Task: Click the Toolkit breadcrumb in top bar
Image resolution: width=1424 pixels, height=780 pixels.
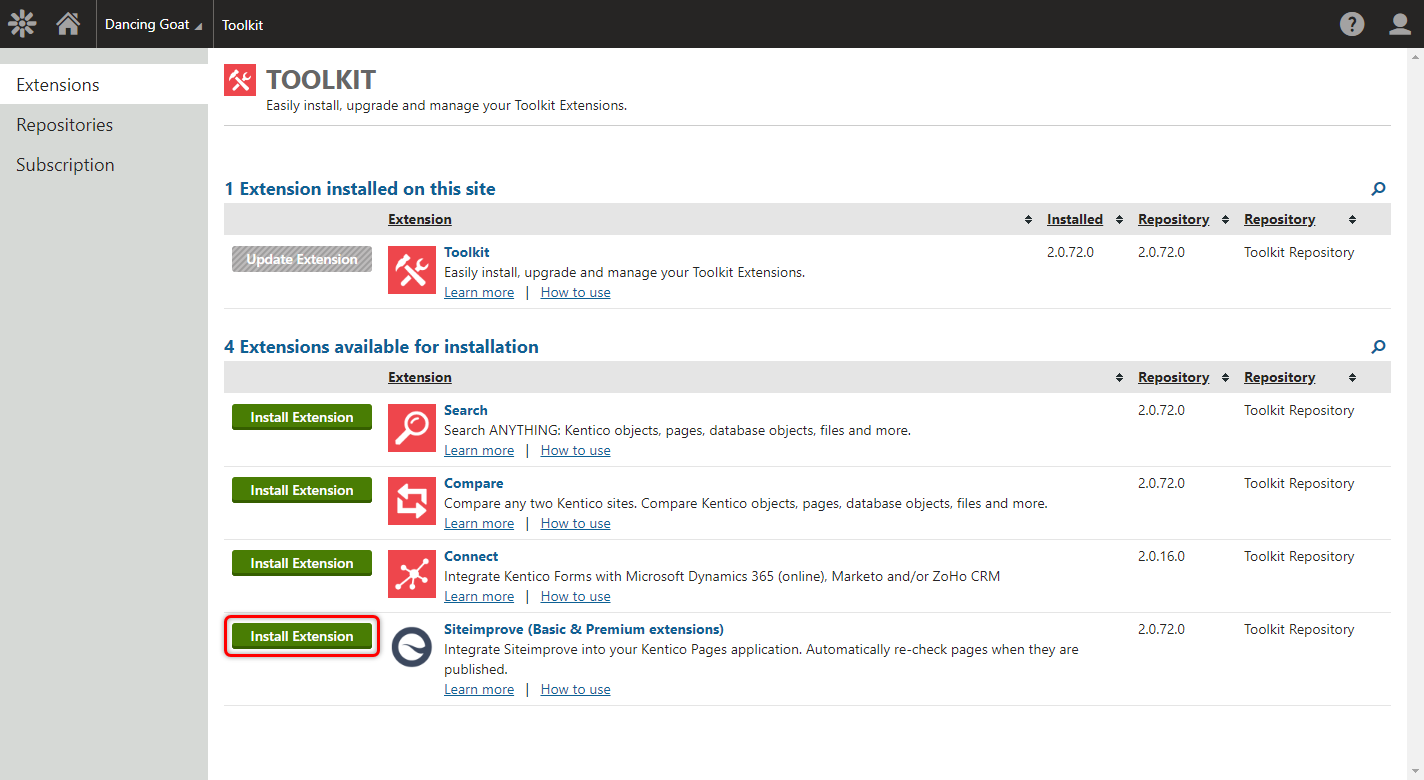Action: pos(243,24)
